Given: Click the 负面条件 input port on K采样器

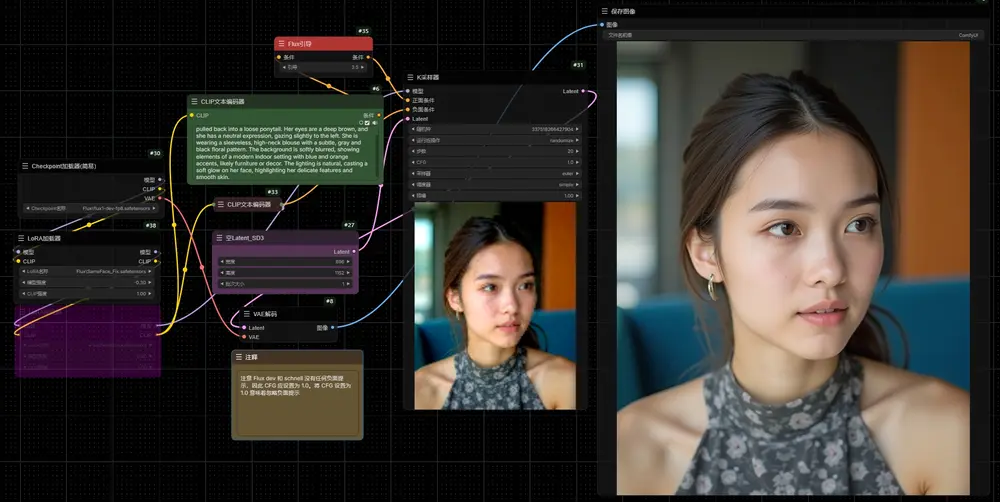Looking at the screenshot, I should point(408,110).
